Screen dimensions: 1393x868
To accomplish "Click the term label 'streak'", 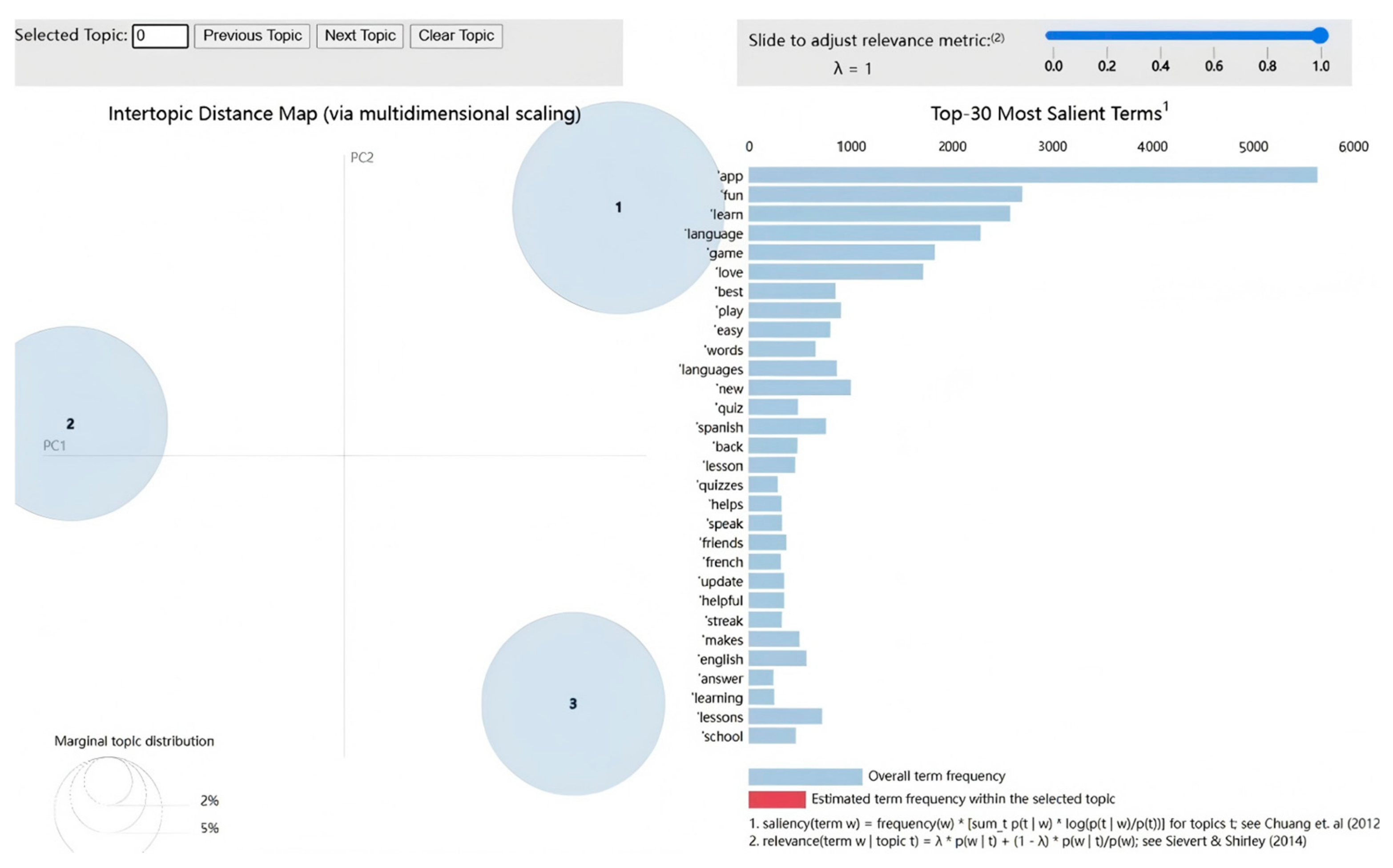I will (x=724, y=621).
